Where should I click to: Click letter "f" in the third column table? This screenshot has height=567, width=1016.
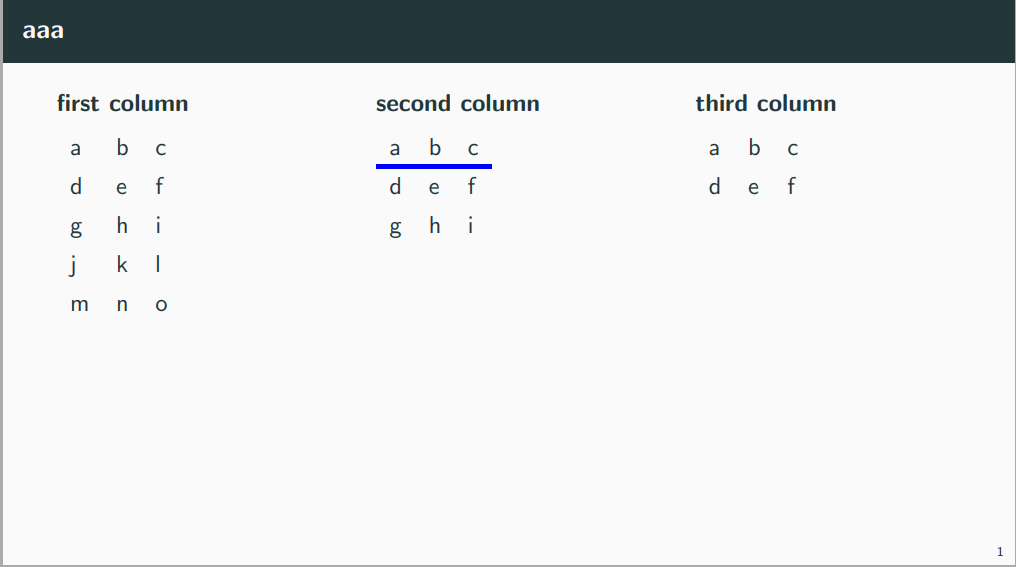pos(791,187)
